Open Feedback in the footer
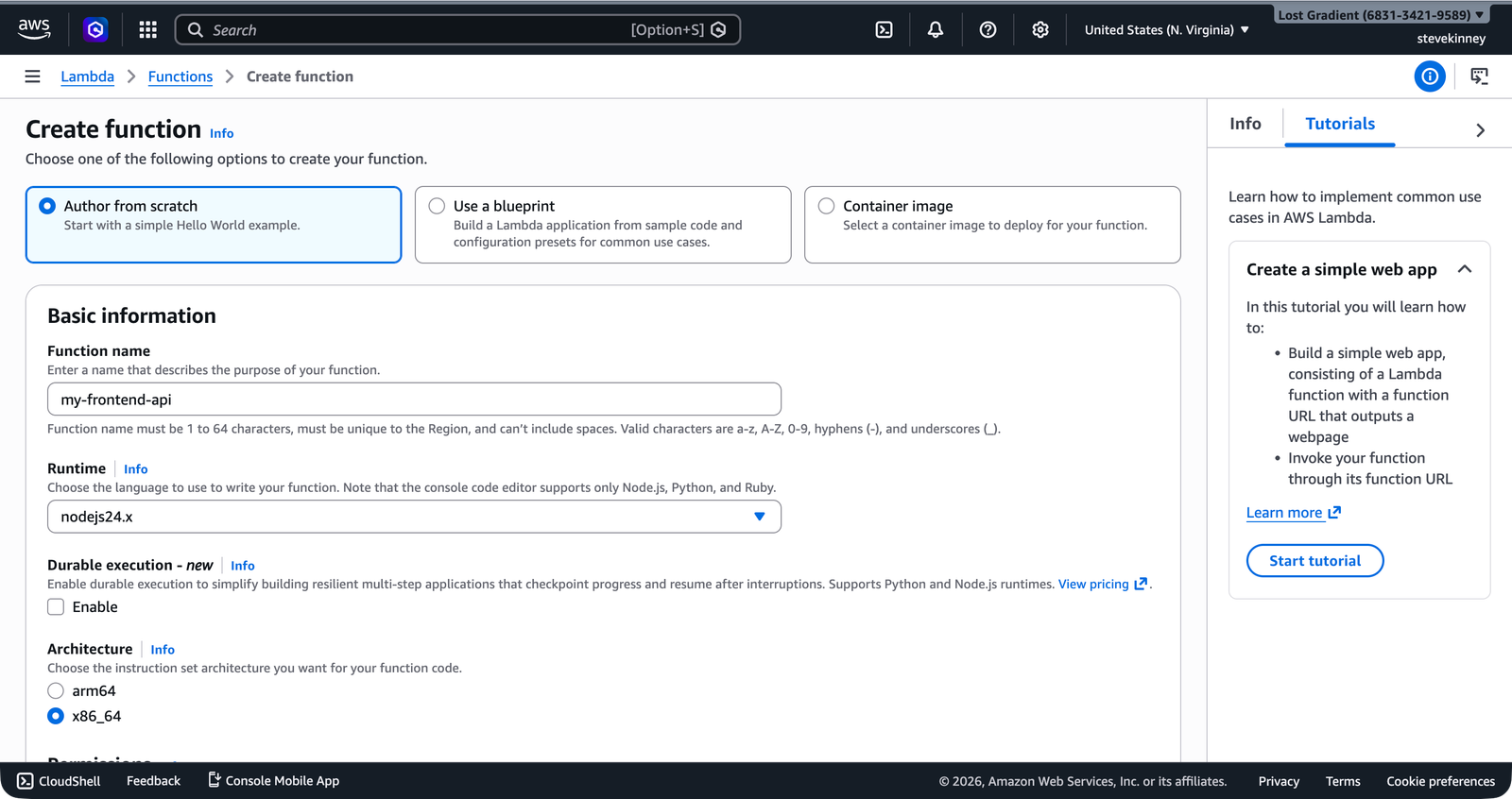Screen dimensions: 1512x799 (x=153, y=781)
